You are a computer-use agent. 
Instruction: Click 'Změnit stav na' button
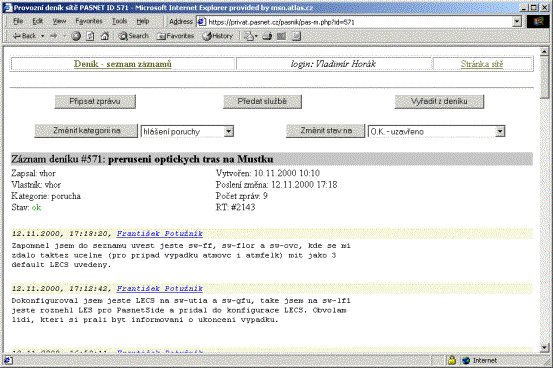325,131
